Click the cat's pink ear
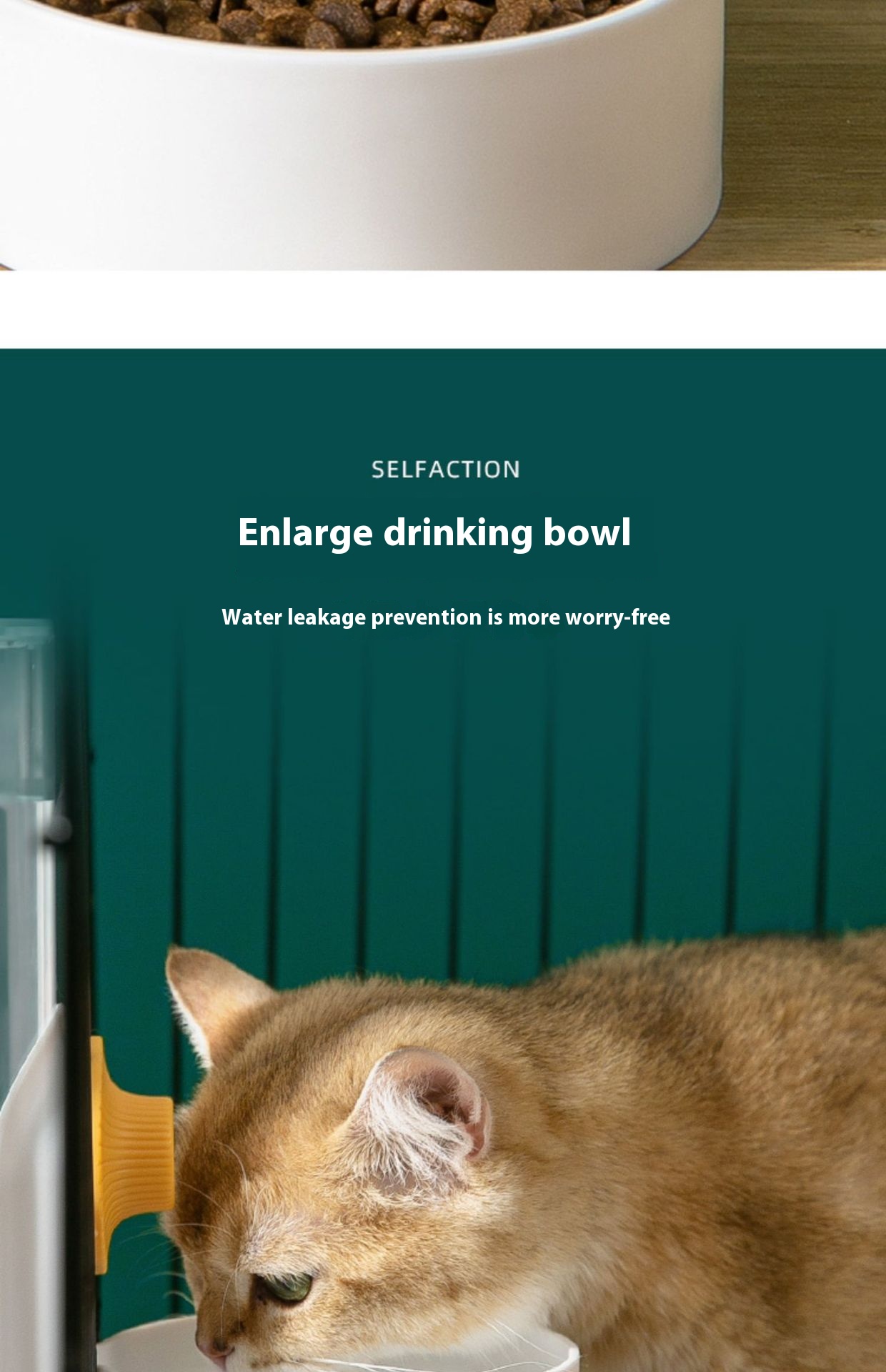The image size is (886, 1372). click(x=425, y=1115)
